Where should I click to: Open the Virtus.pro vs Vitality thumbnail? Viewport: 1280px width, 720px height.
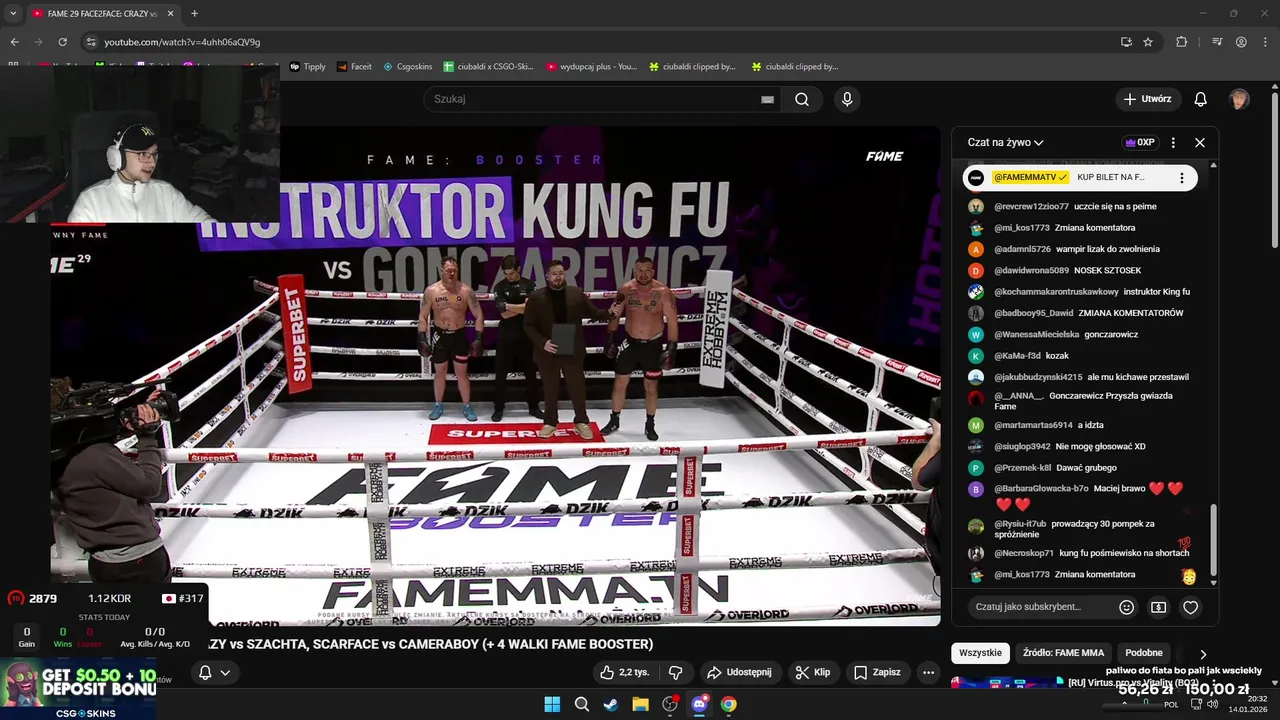(1007, 683)
